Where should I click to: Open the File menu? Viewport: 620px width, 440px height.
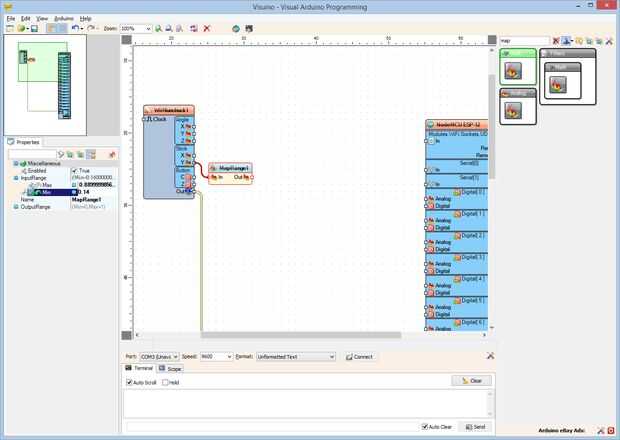click(x=11, y=19)
